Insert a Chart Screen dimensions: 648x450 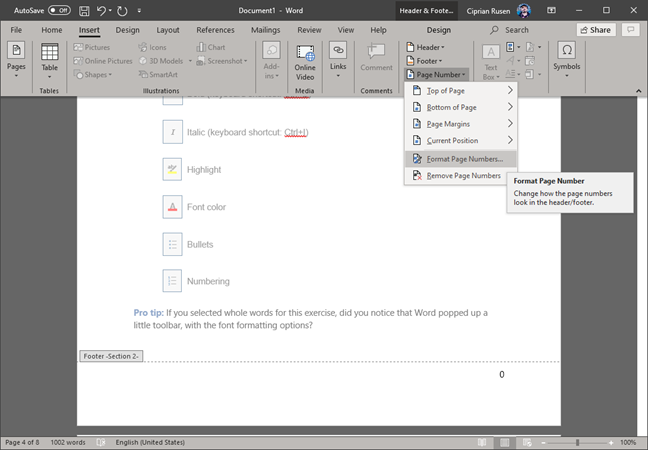pyautogui.click(x=211, y=47)
